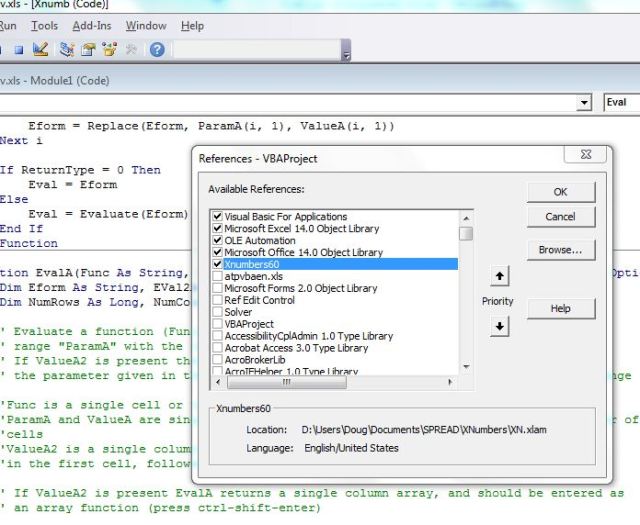Check the atpvbaen.xls reference
This screenshot has height=525, width=640.
point(217,276)
